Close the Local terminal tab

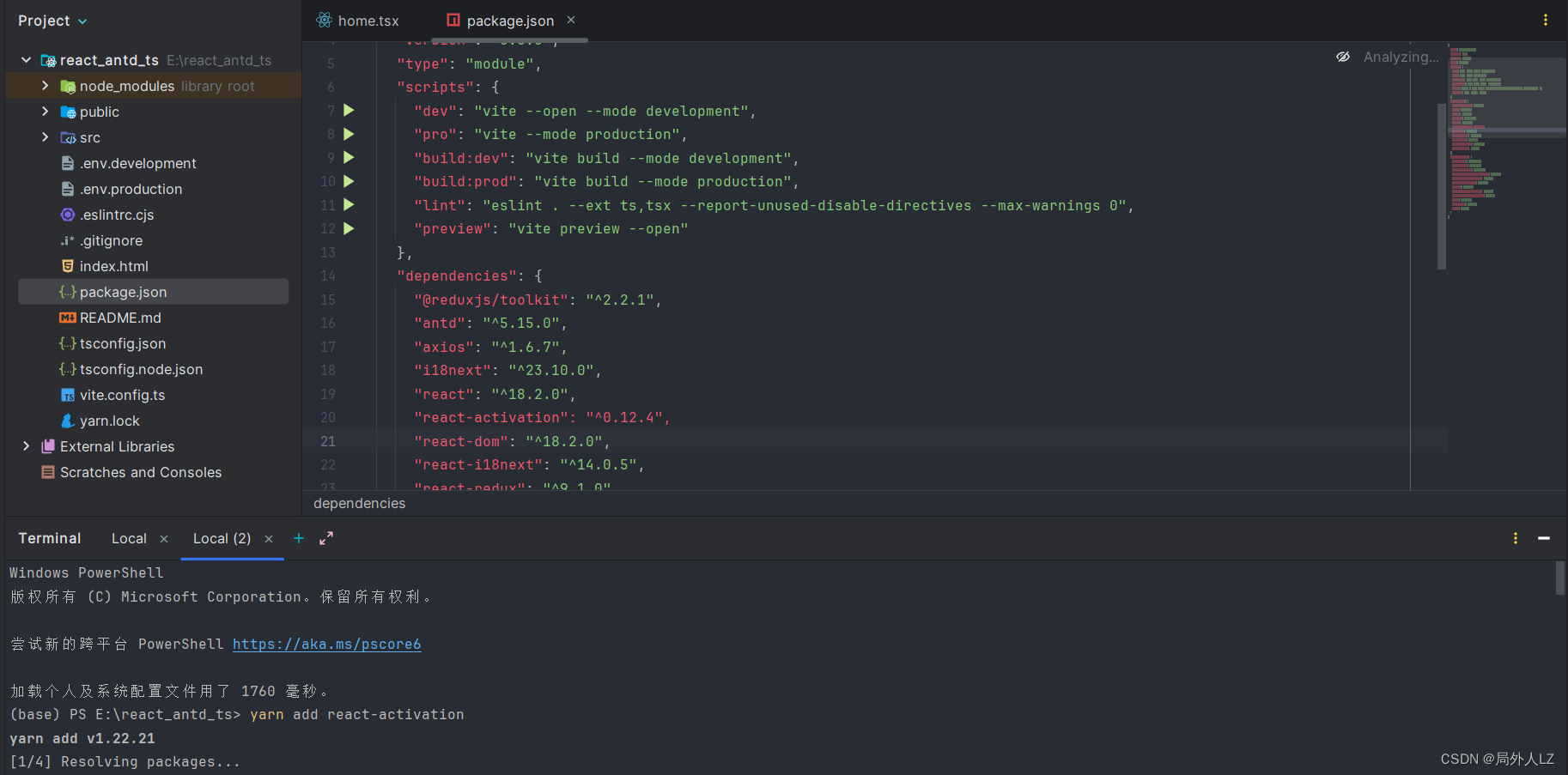[x=164, y=539]
